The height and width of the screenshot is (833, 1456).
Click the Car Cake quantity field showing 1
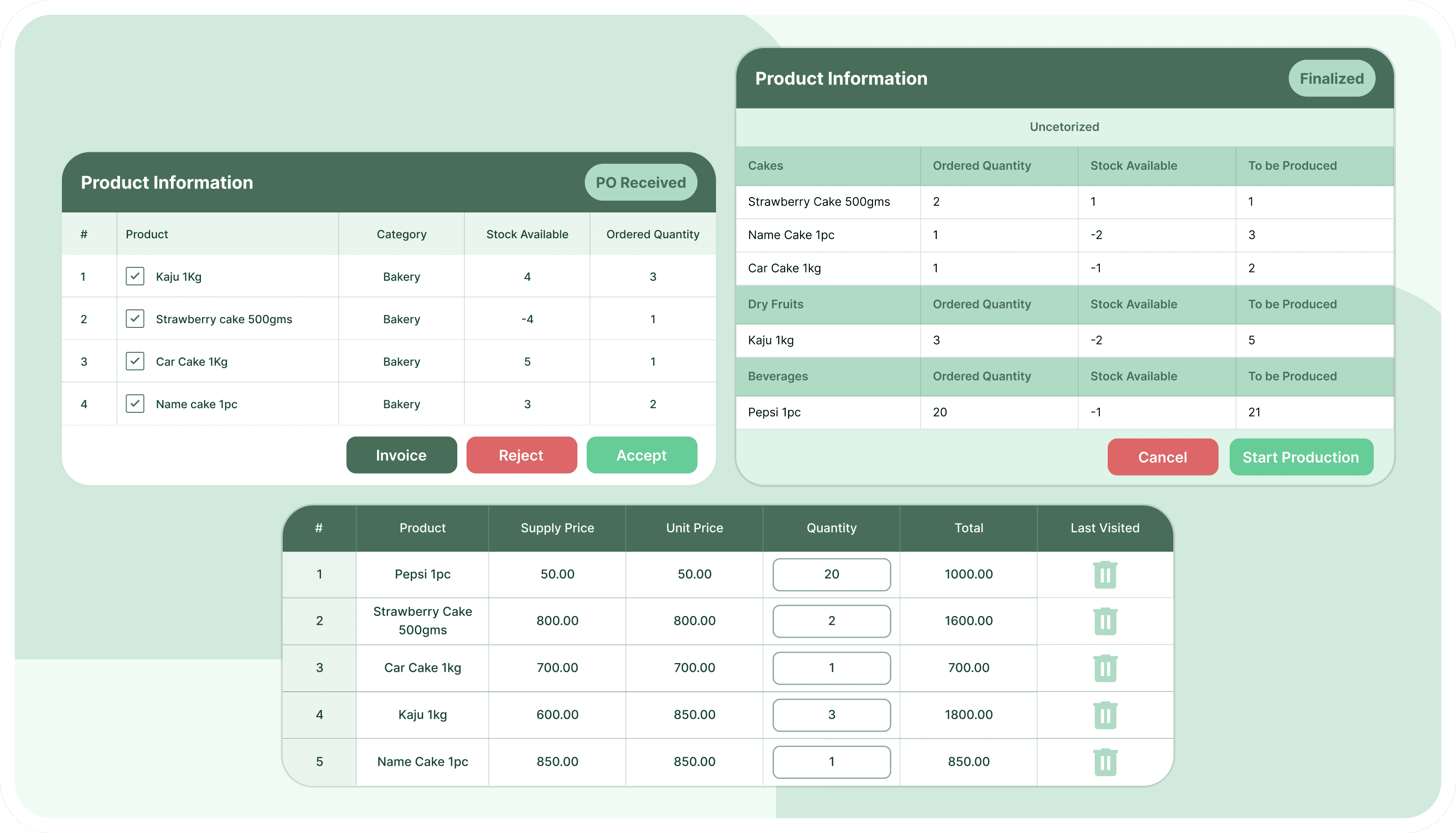[831, 668]
